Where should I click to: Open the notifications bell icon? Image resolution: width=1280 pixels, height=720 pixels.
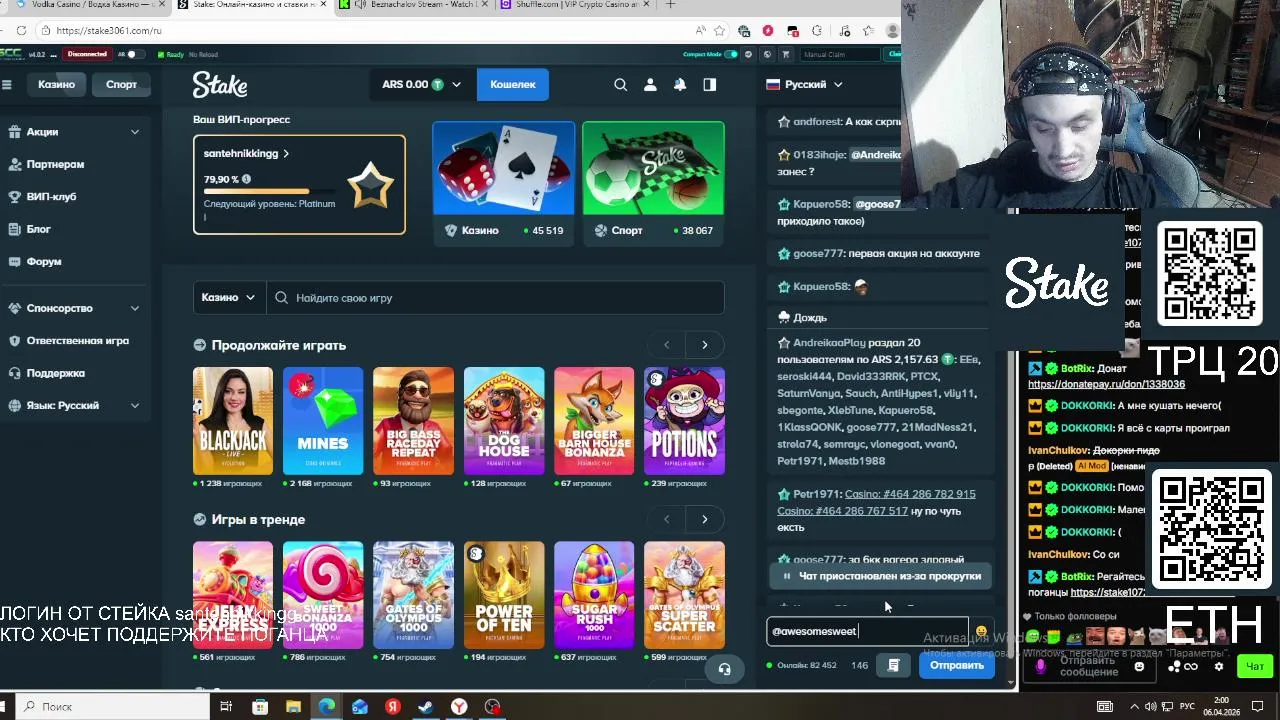(680, 85)
